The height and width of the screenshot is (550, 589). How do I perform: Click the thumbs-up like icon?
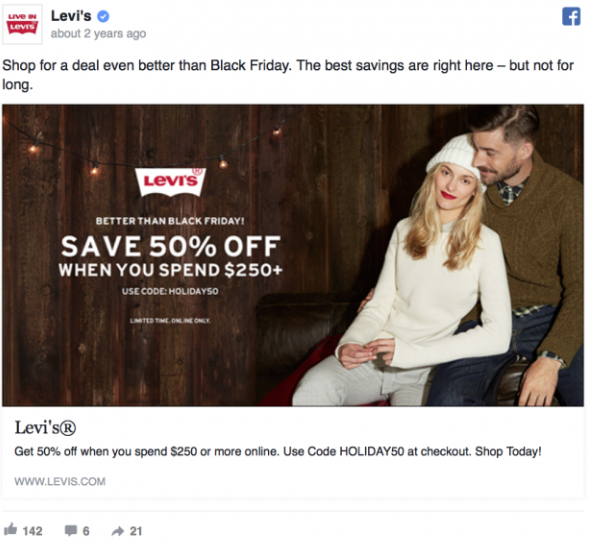pyautogui.click(x=11, y=530)
